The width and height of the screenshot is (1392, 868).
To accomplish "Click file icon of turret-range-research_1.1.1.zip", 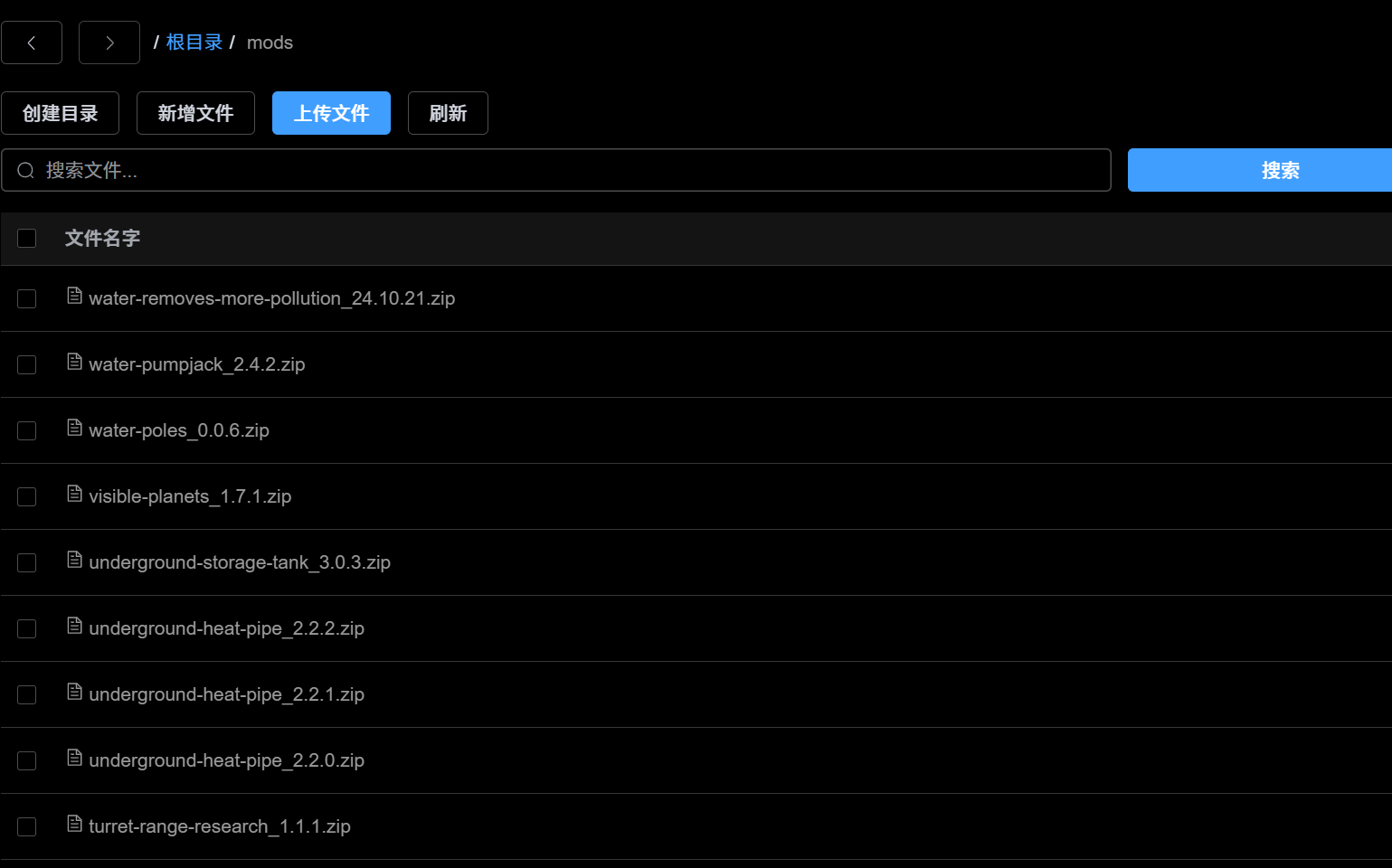I will pos(75,825).
